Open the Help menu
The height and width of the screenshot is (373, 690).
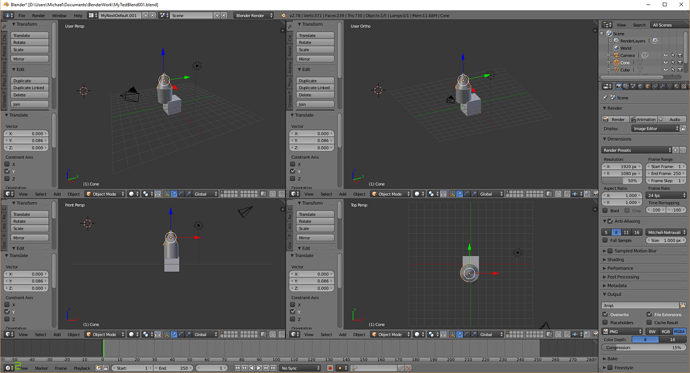coord(78,15)
